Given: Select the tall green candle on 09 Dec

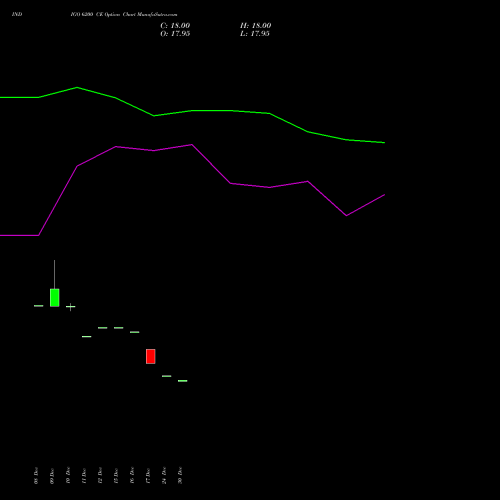Looking at the screenshot, I should pos(55,298).
